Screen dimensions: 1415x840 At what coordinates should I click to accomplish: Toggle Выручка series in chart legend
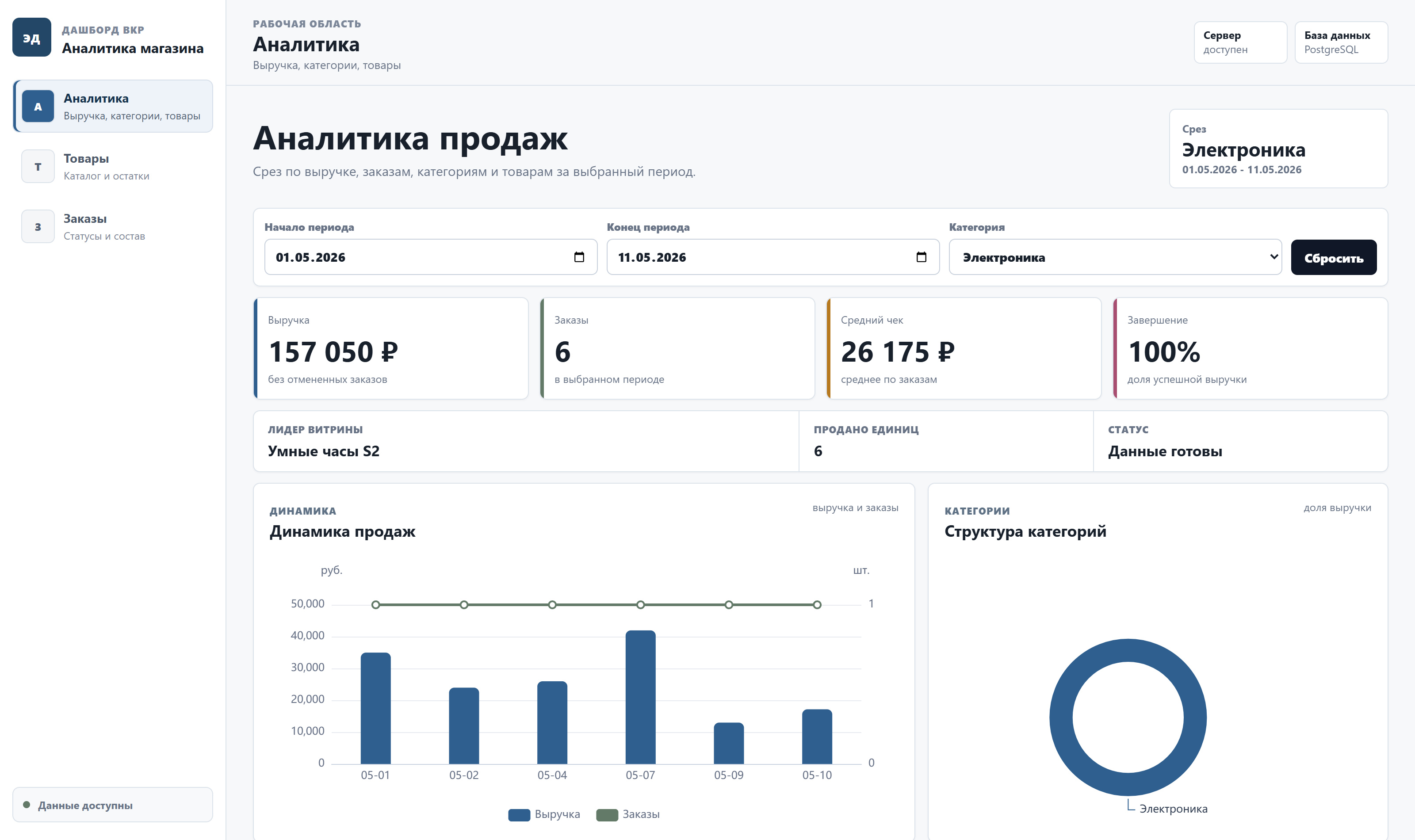(544, 814)
